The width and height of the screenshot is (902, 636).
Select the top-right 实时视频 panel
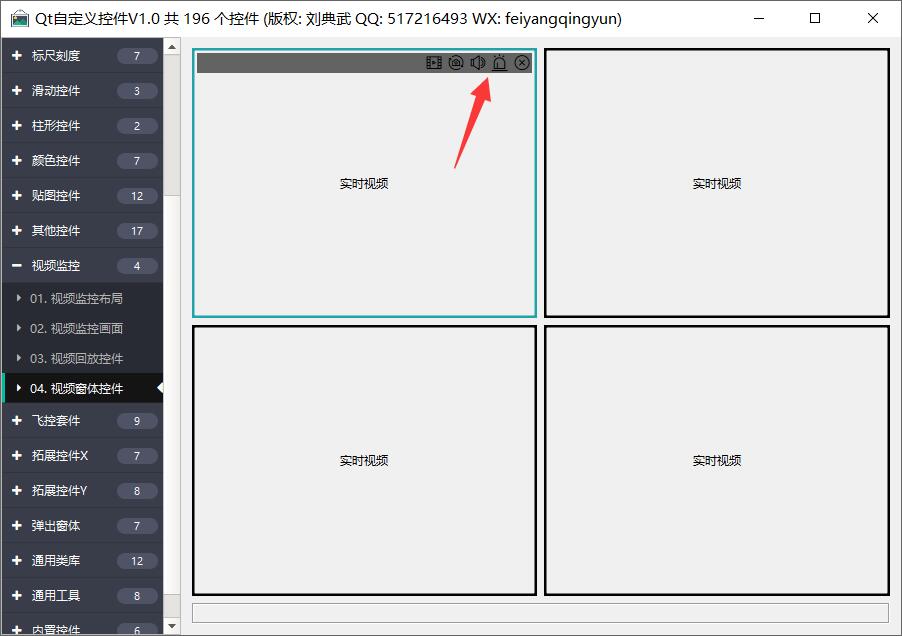716,183
